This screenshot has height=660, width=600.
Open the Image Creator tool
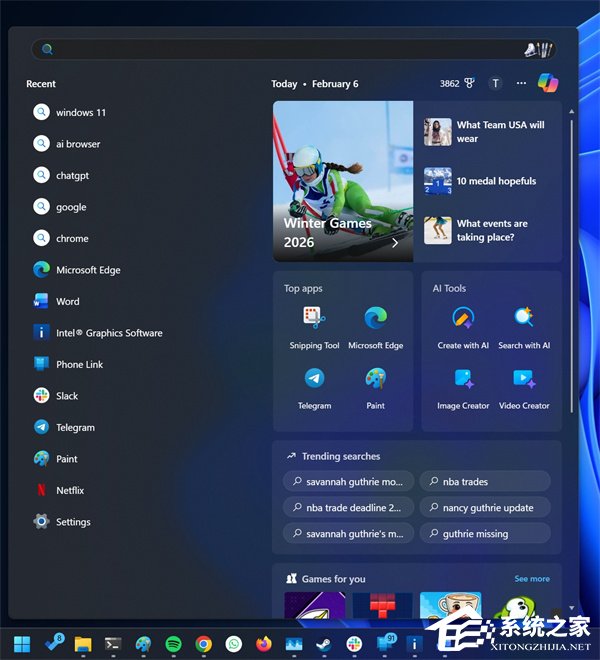click(463, 389)
